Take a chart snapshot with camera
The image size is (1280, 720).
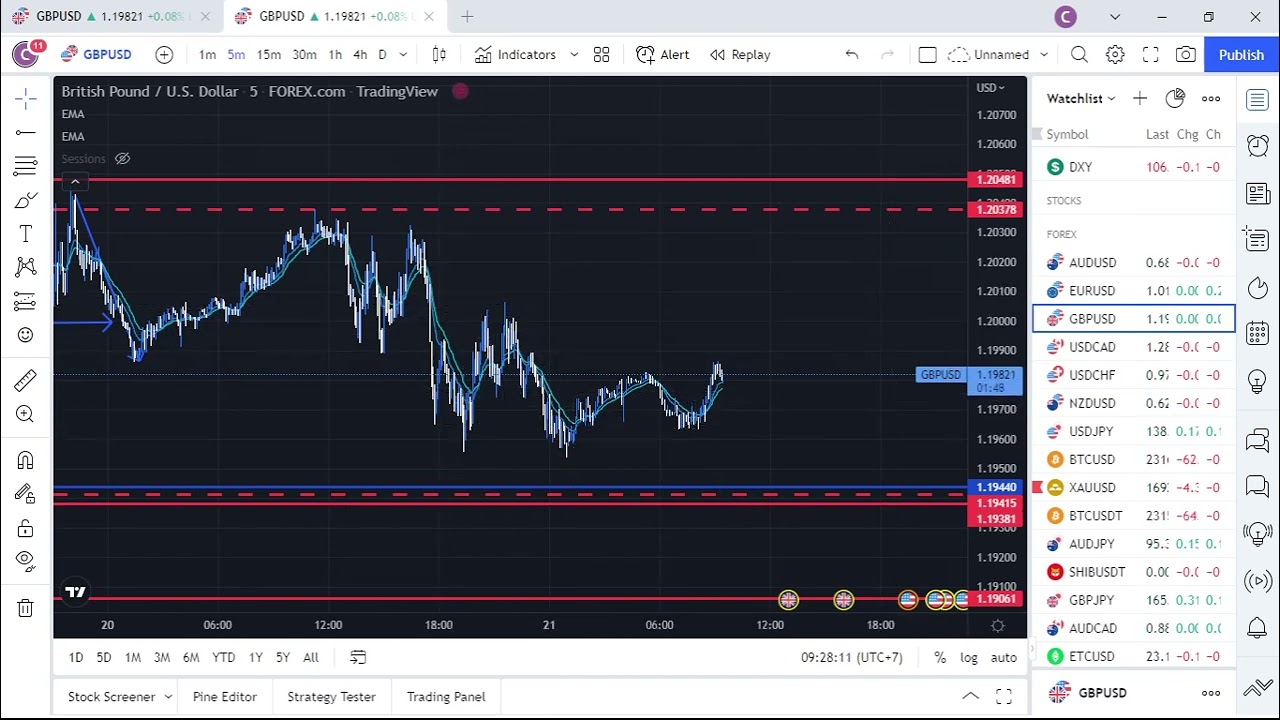(x=1186, y=55)
